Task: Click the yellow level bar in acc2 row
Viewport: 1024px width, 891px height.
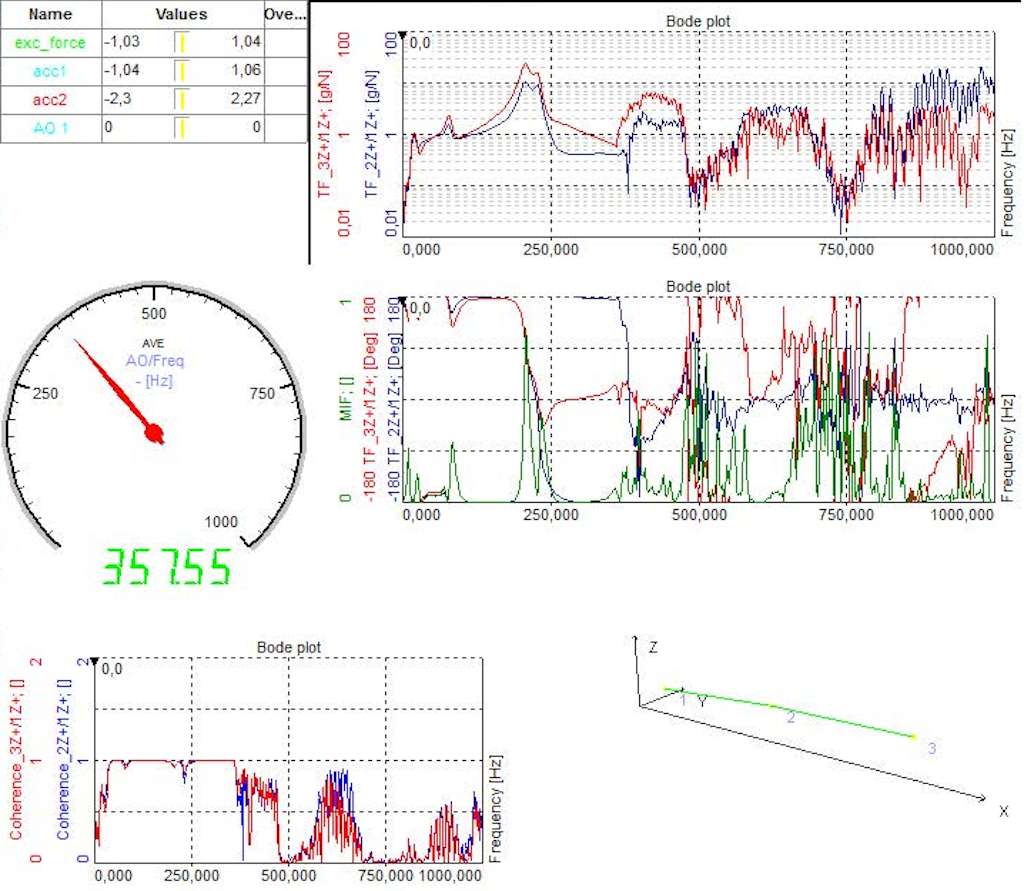Action: [182, 100]
